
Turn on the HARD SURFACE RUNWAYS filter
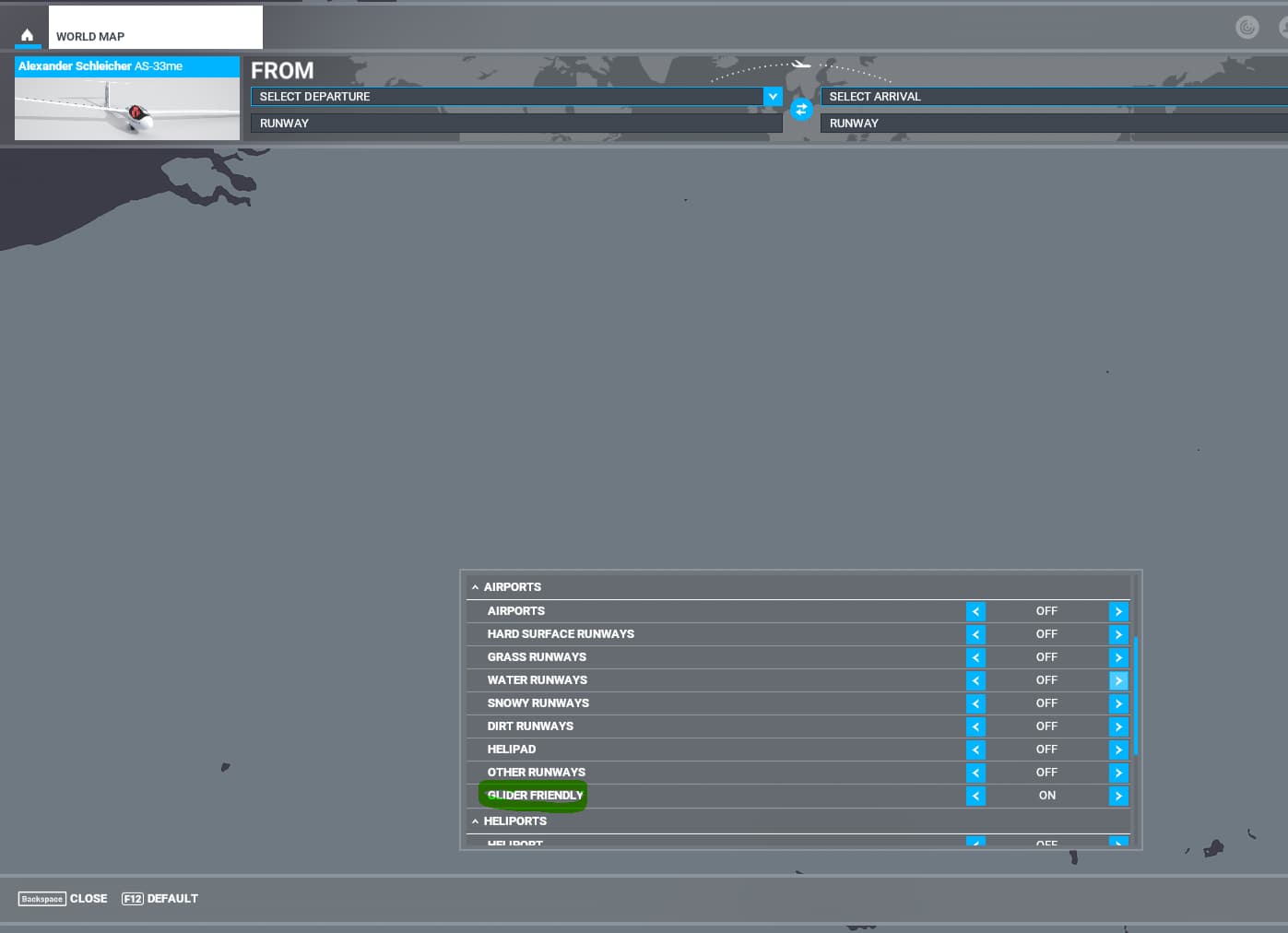pyautogui.click(x=1118, y=634)
